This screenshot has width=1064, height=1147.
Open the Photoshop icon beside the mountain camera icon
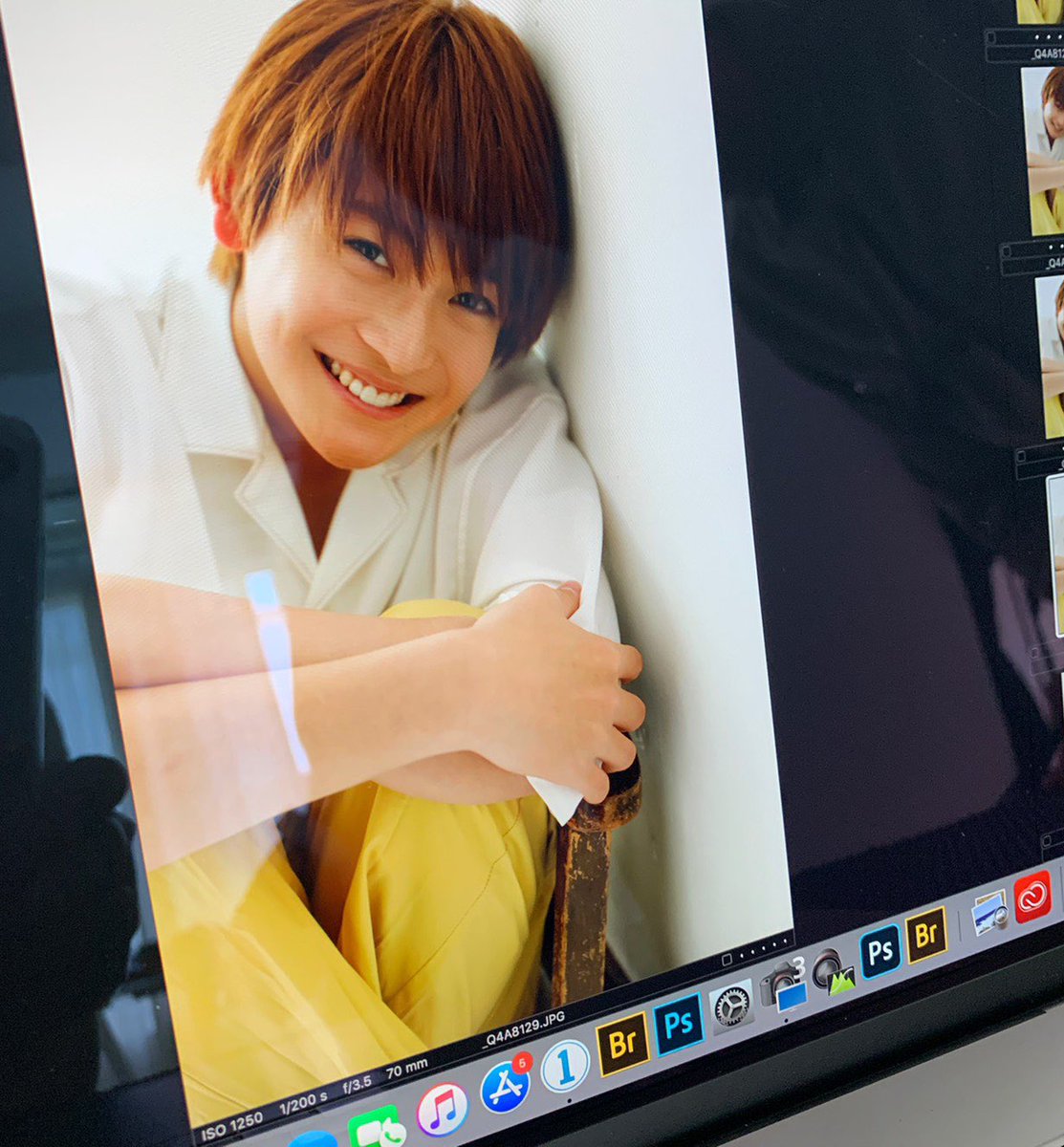point(880,951)
